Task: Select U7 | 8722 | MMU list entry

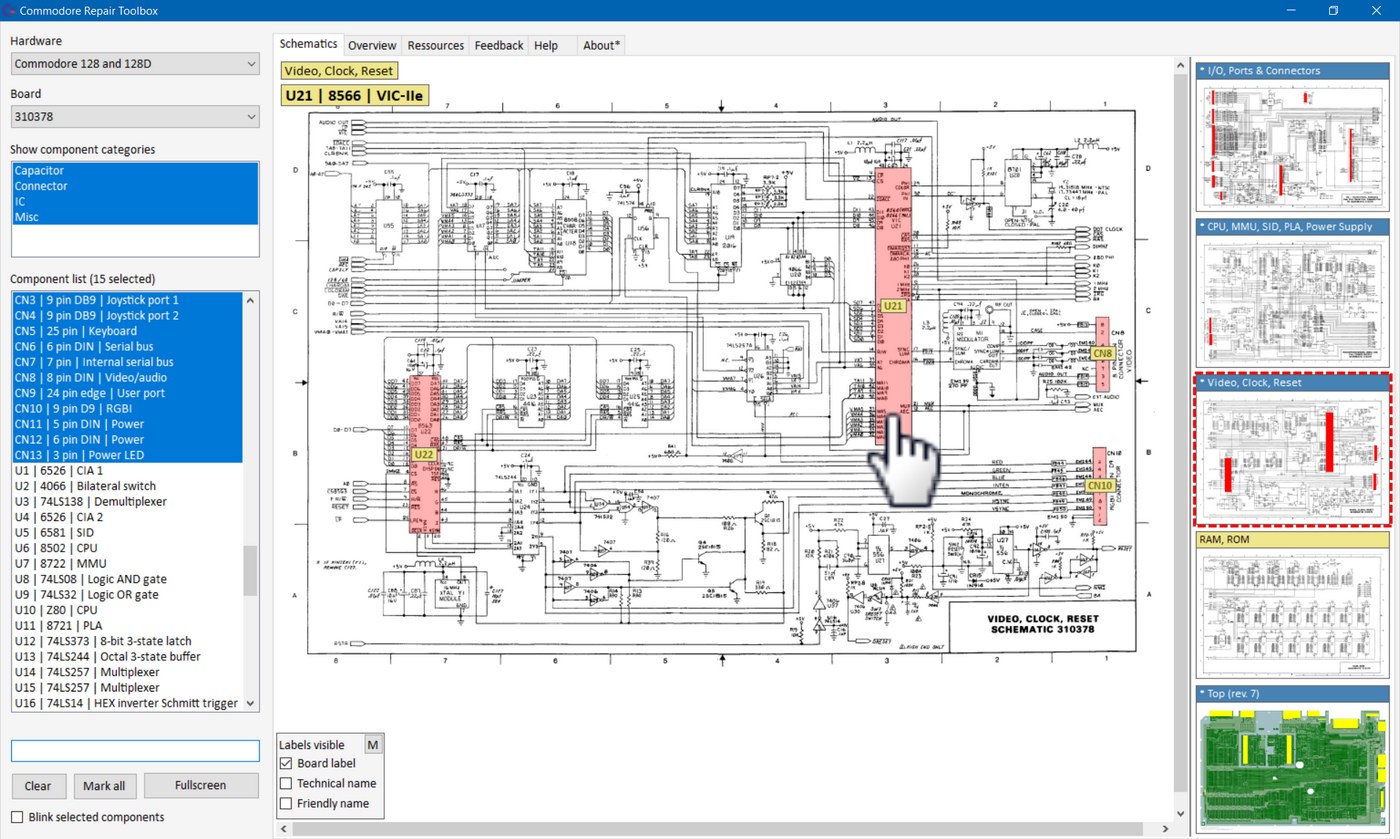Action: point(127,564)
